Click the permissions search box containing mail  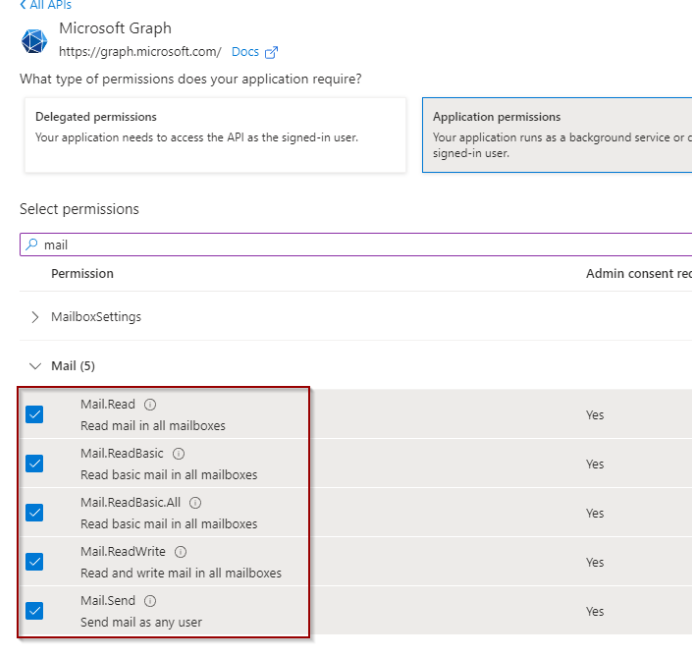pyautogui.click(x=356, y=245)
